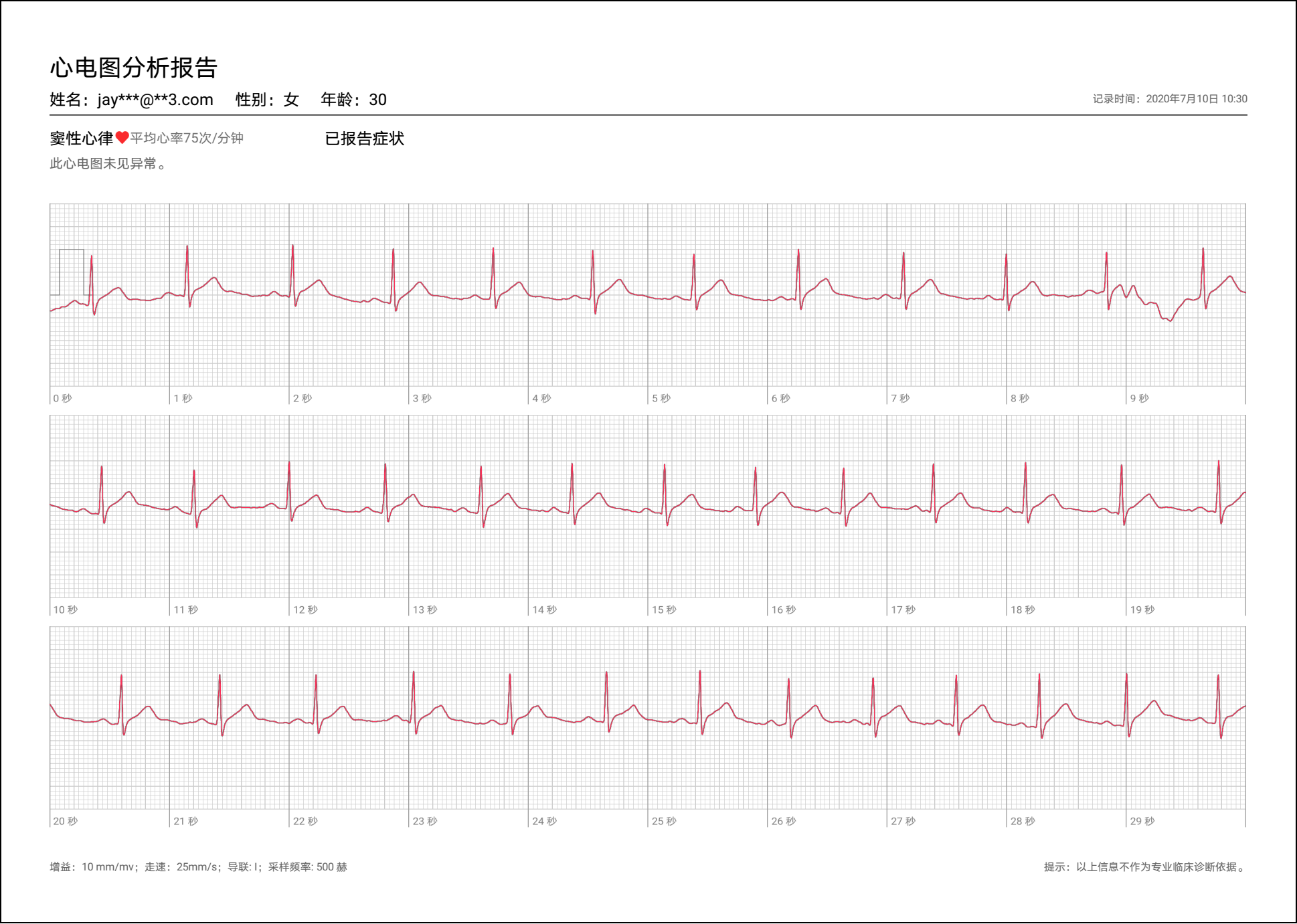Click the note 此心电图未见异常。
1297x924 pixels.
110,163
